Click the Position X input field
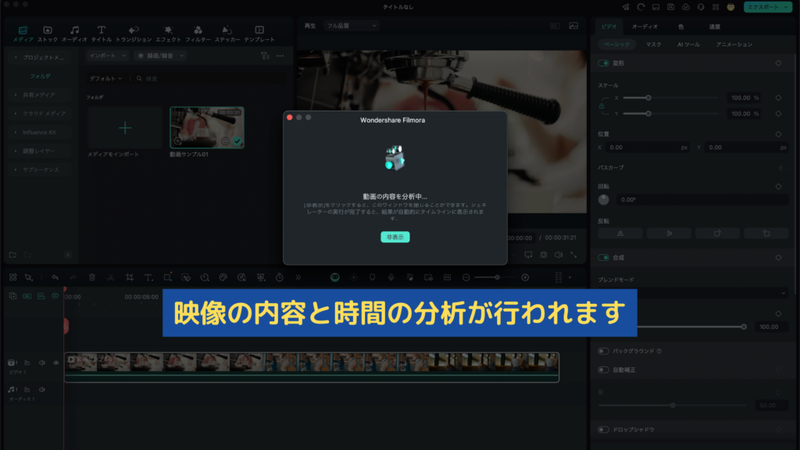800x450 pixels. click(648, 147)
